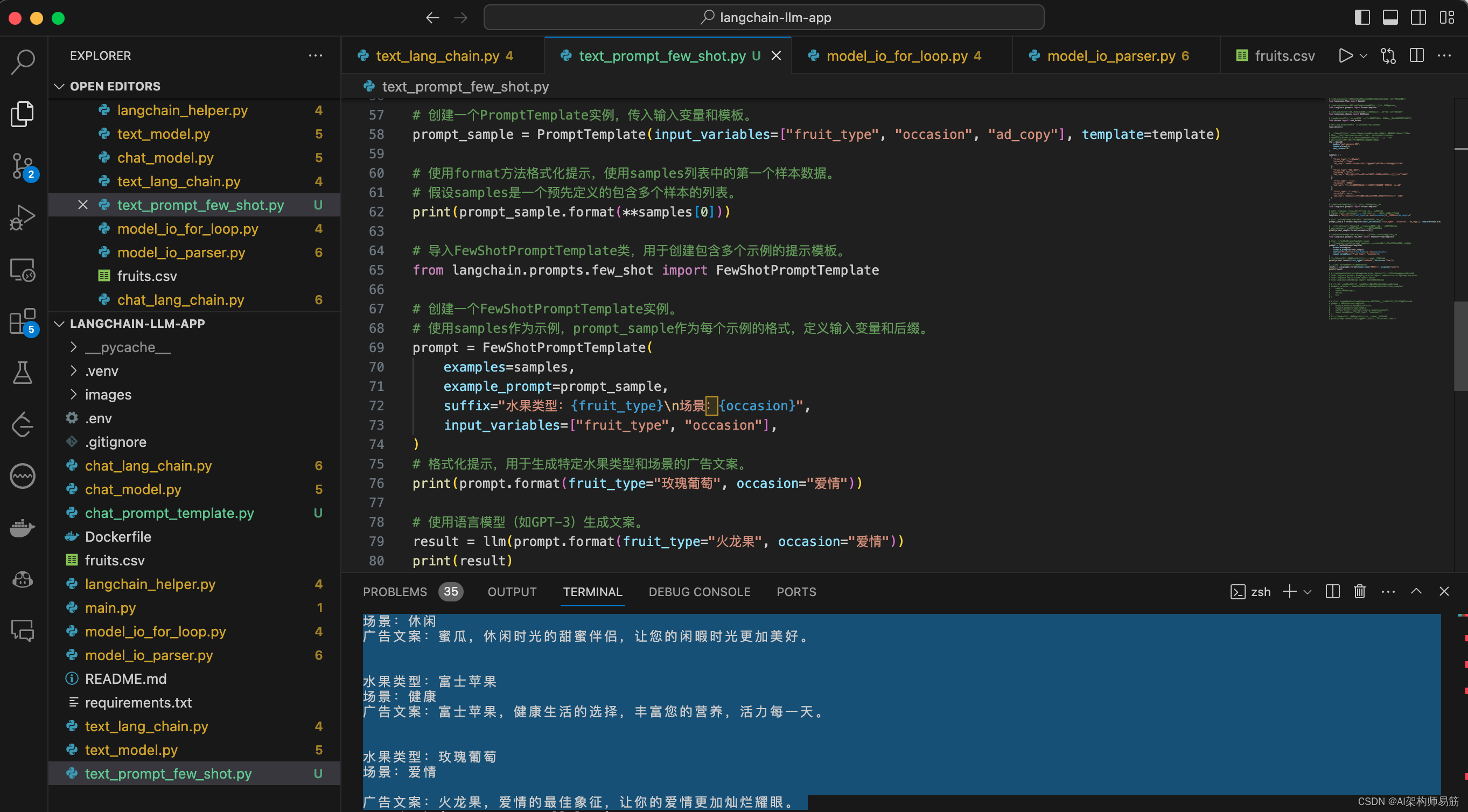The height and width of the screenshot is (812, 1468).
Task: Open .env file in the file tree
Action: pos(194,418)
